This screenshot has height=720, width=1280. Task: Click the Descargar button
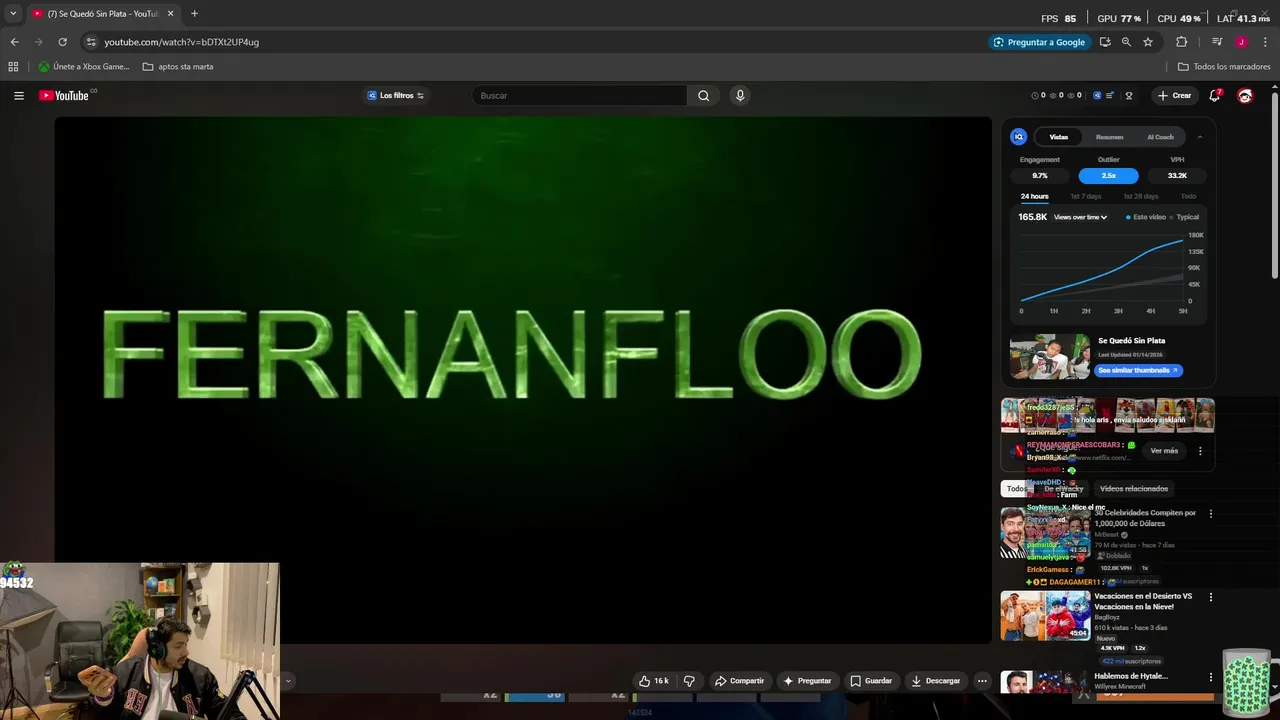[936, 681]
